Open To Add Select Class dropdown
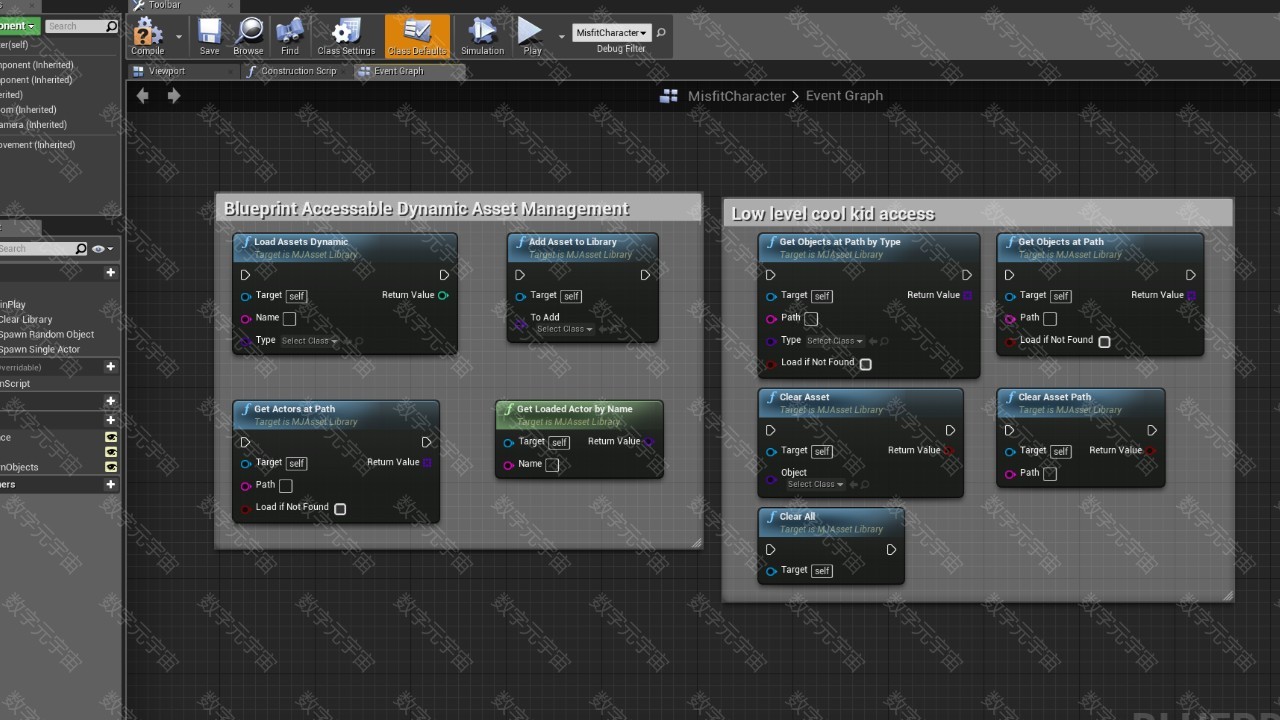Screen dimensions: 1280x720 564,329
